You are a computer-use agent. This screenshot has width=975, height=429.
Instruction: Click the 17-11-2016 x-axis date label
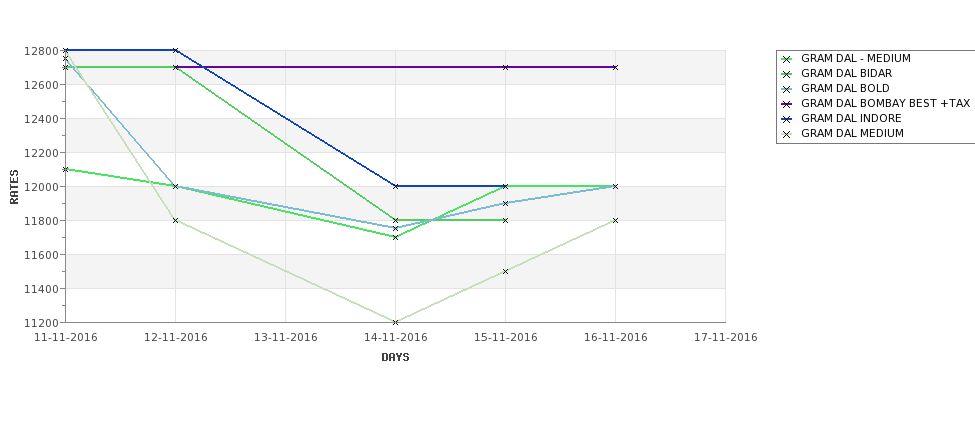coord(726,338)
